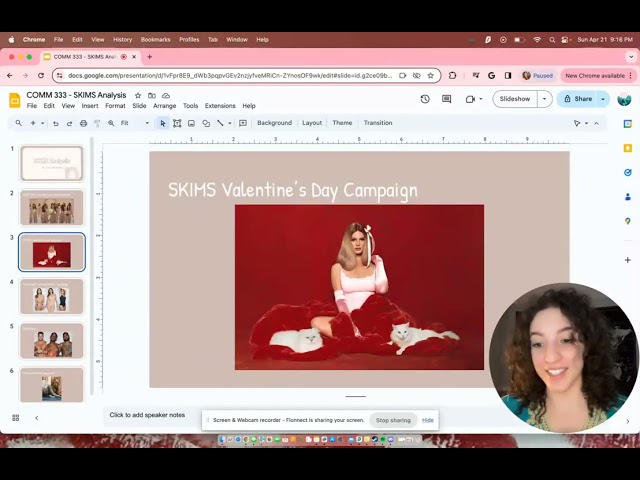640x480 pixels.
Task: Open a new Chrome tab
Action: click(x=149, y=57)
